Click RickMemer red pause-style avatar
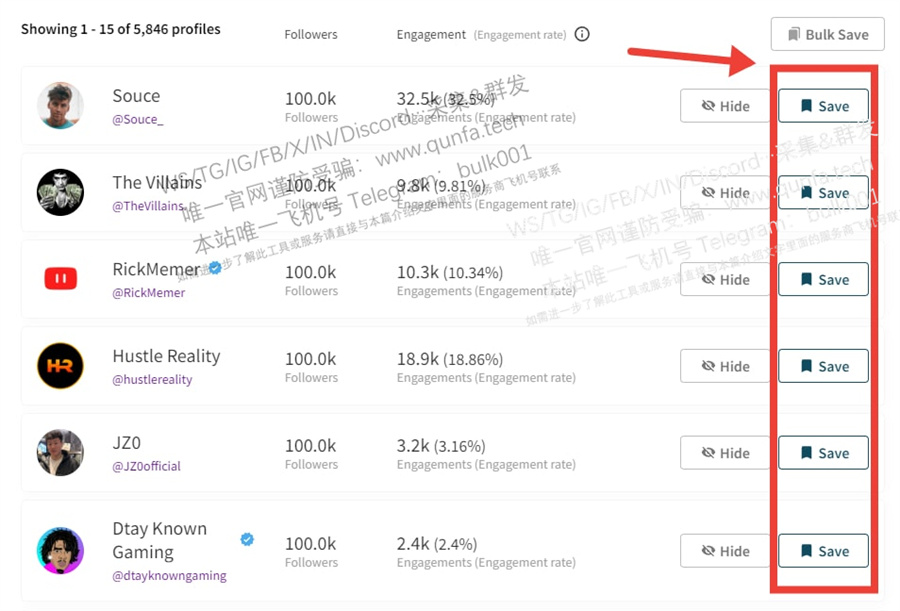 point(60,279)
